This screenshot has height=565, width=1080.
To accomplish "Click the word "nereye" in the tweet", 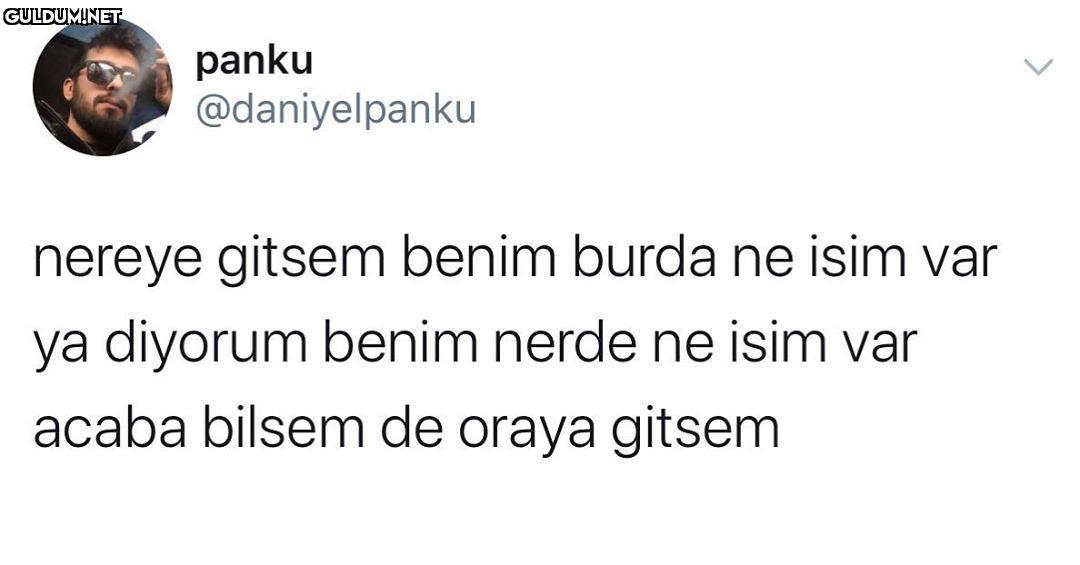I will click(x=118, y=260).
